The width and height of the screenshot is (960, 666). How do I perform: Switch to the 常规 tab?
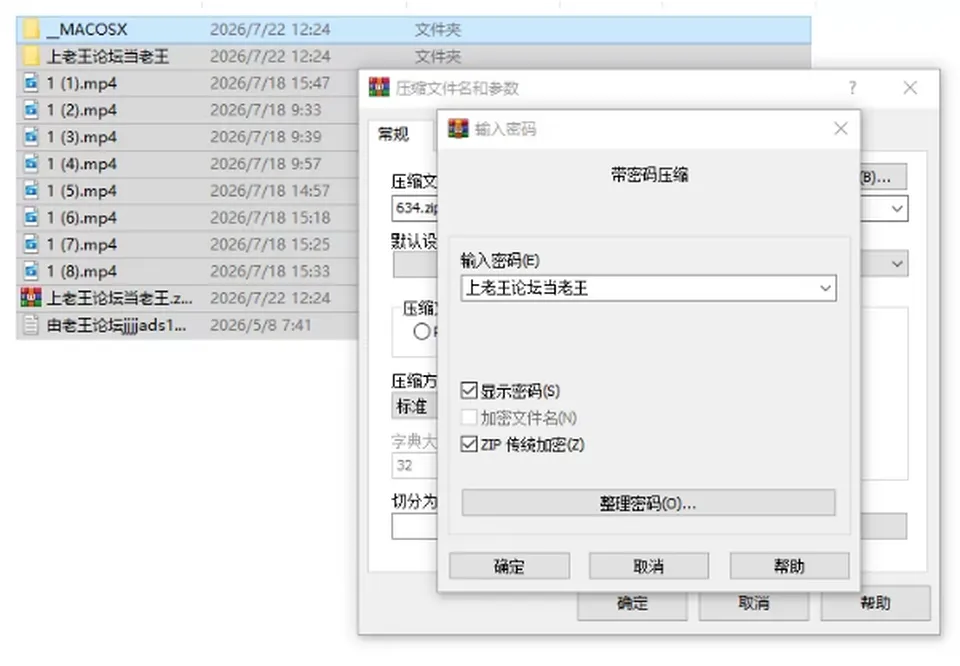click(393, 134)
